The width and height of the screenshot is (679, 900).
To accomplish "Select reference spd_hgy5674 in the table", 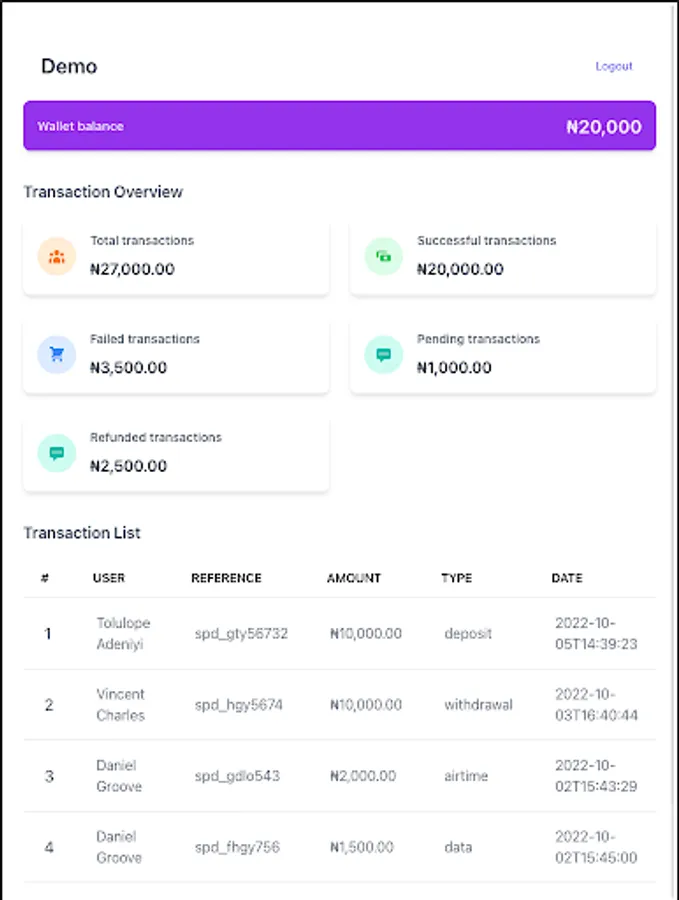I will pyautogui.click(x=239, y=705).
